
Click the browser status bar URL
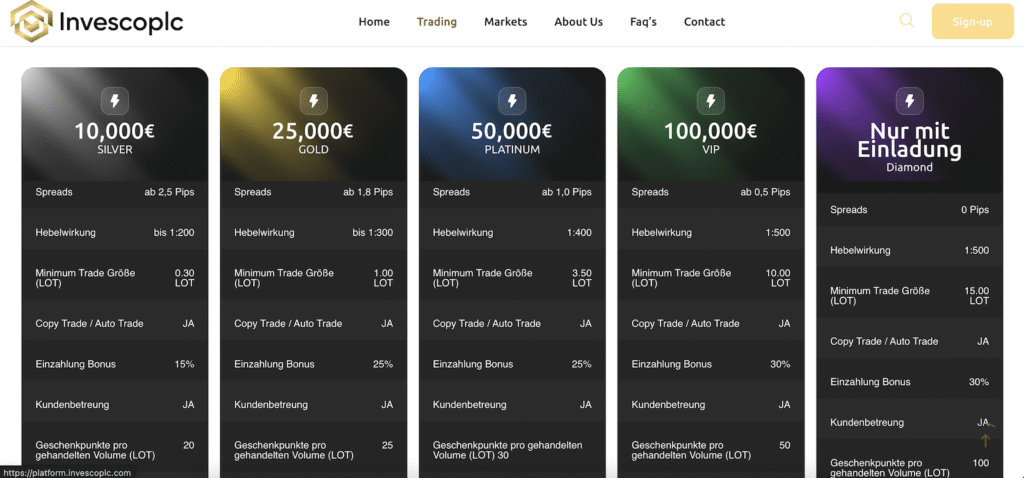click(68, 473)
